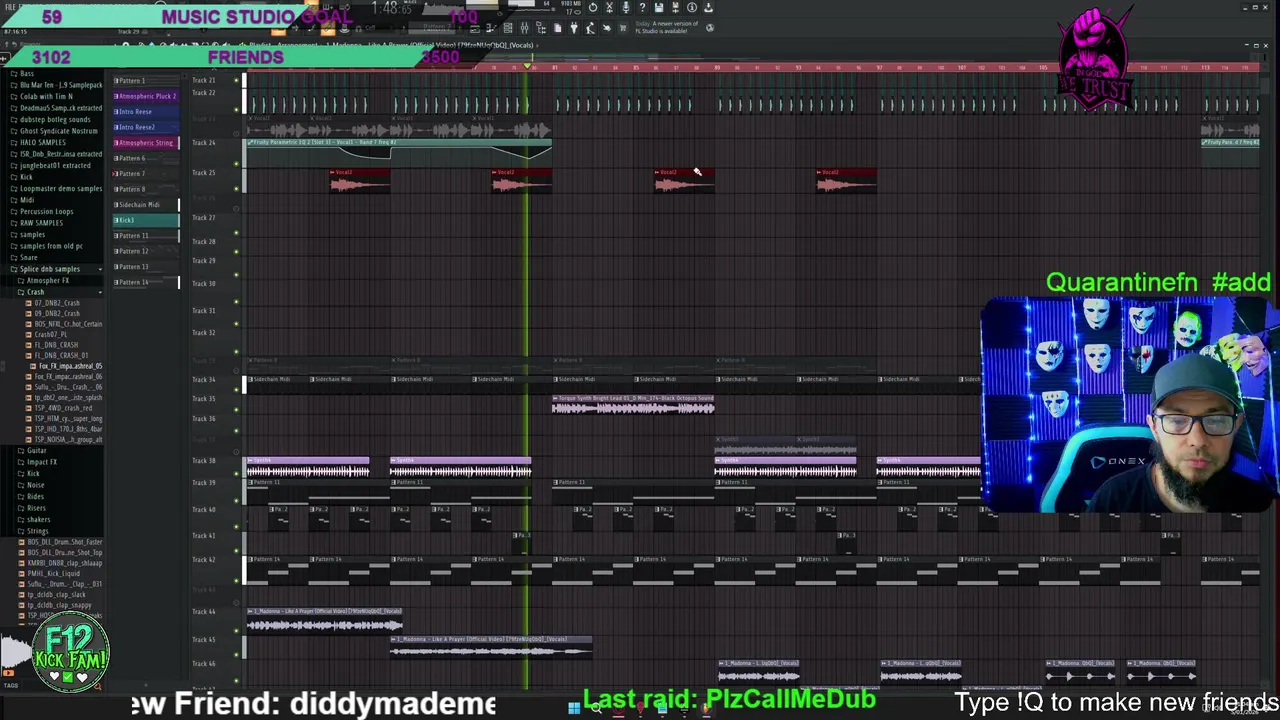The image size is (1280, 720).
Task: Click the scissors cut icon in top toolbar
Action: (x=609, y=8)
